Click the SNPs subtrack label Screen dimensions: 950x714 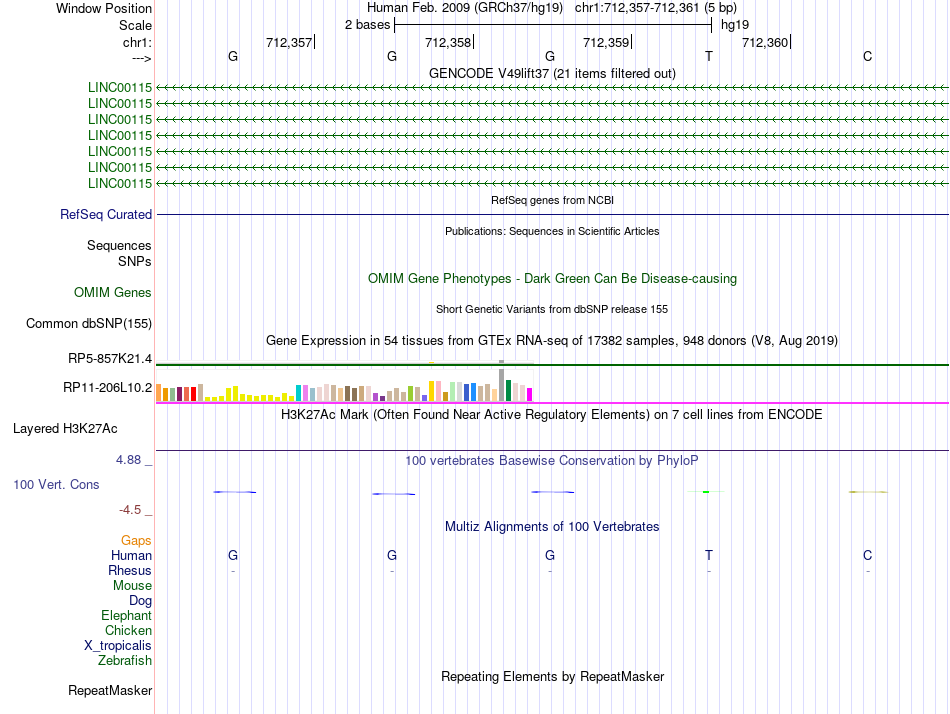click(135, 261)
